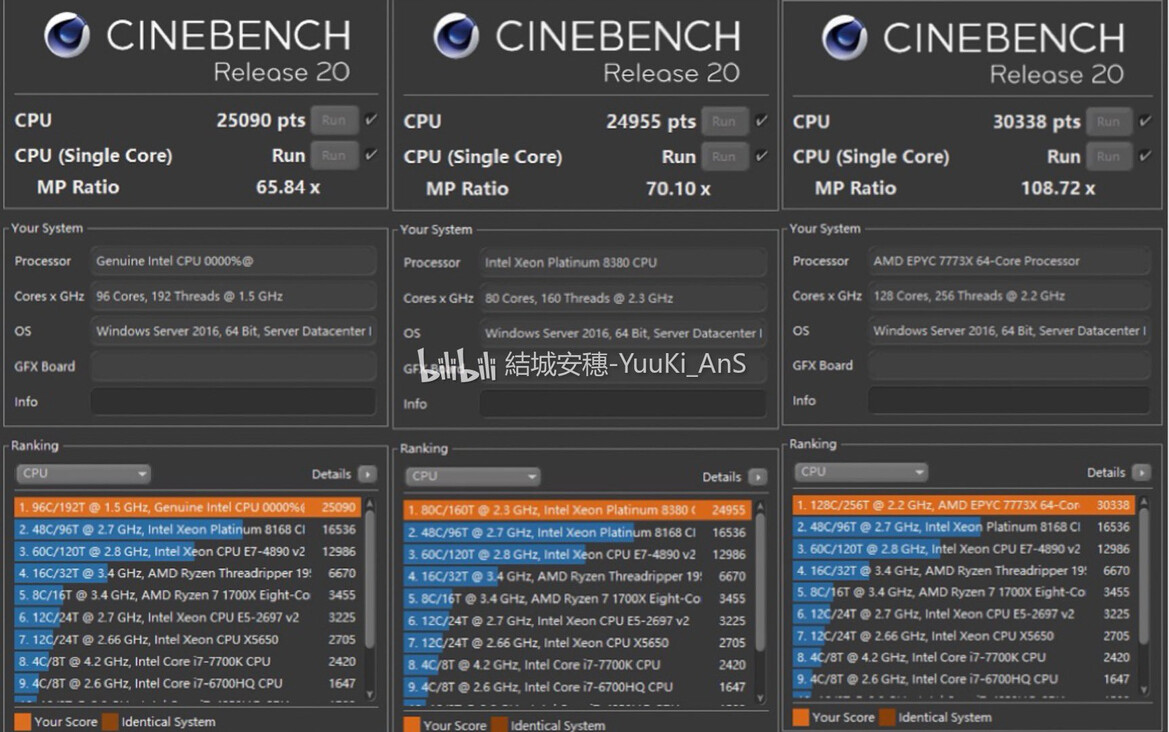This screenshot has height=732, width=1169.
Task: Toggle the Single Core checkbox in the 30338 pts window
Action: 1146,156
